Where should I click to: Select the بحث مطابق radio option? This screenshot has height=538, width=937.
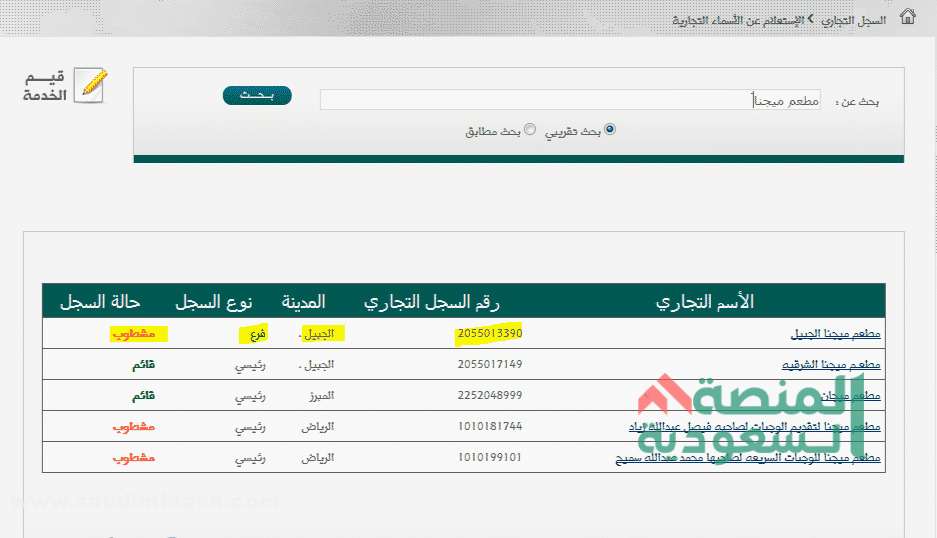coord(530,129)
